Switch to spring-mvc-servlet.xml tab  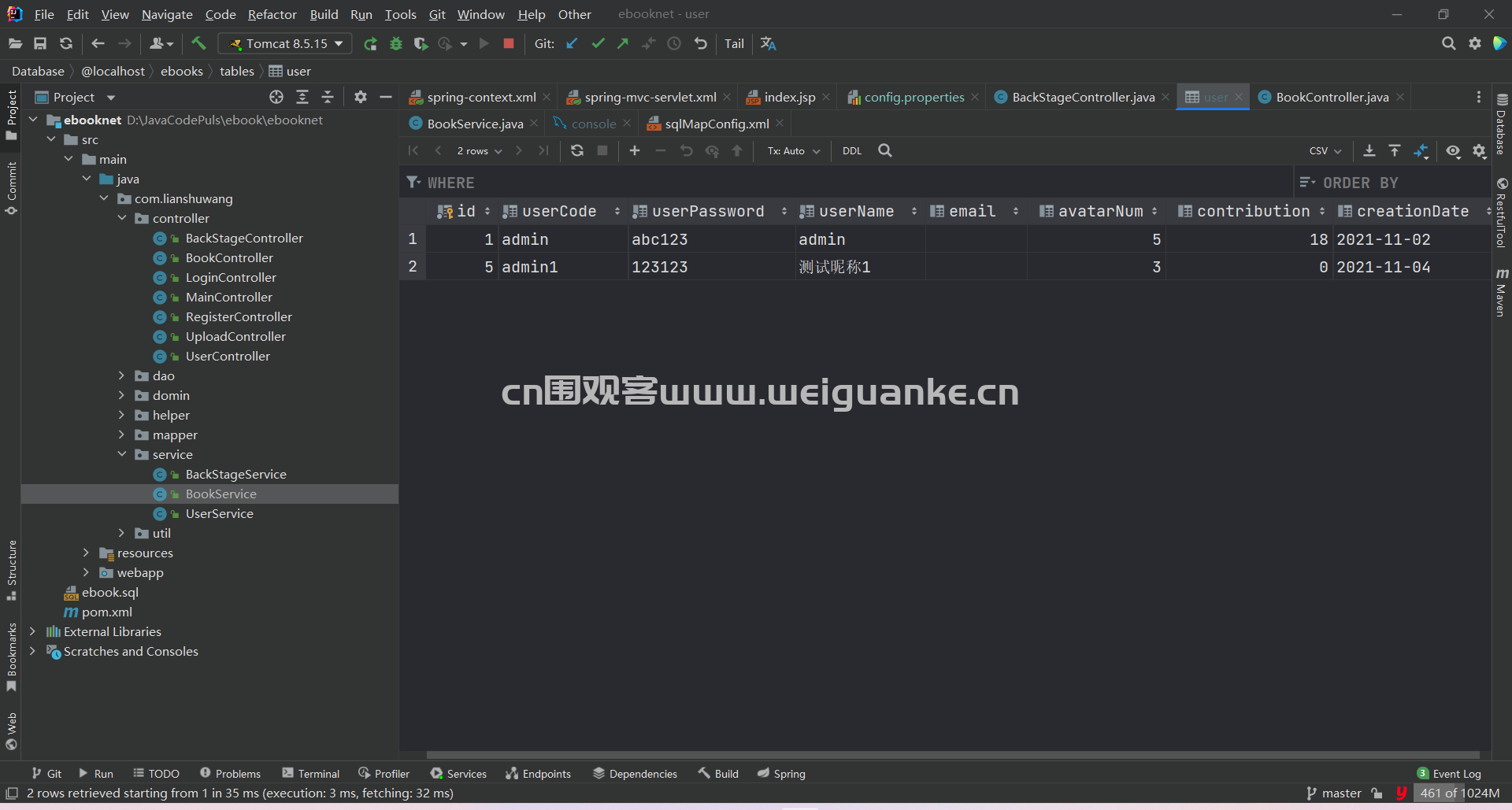(650, 97)
